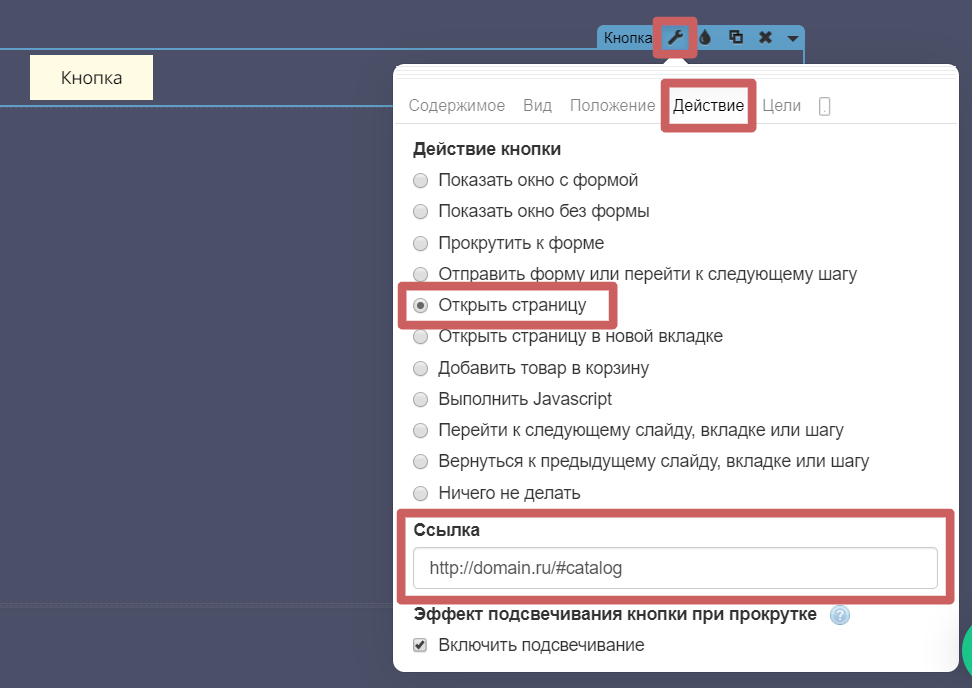Click the Ссылка URL input field
This screenshot has height=688, width=972.
click(675, 568)
